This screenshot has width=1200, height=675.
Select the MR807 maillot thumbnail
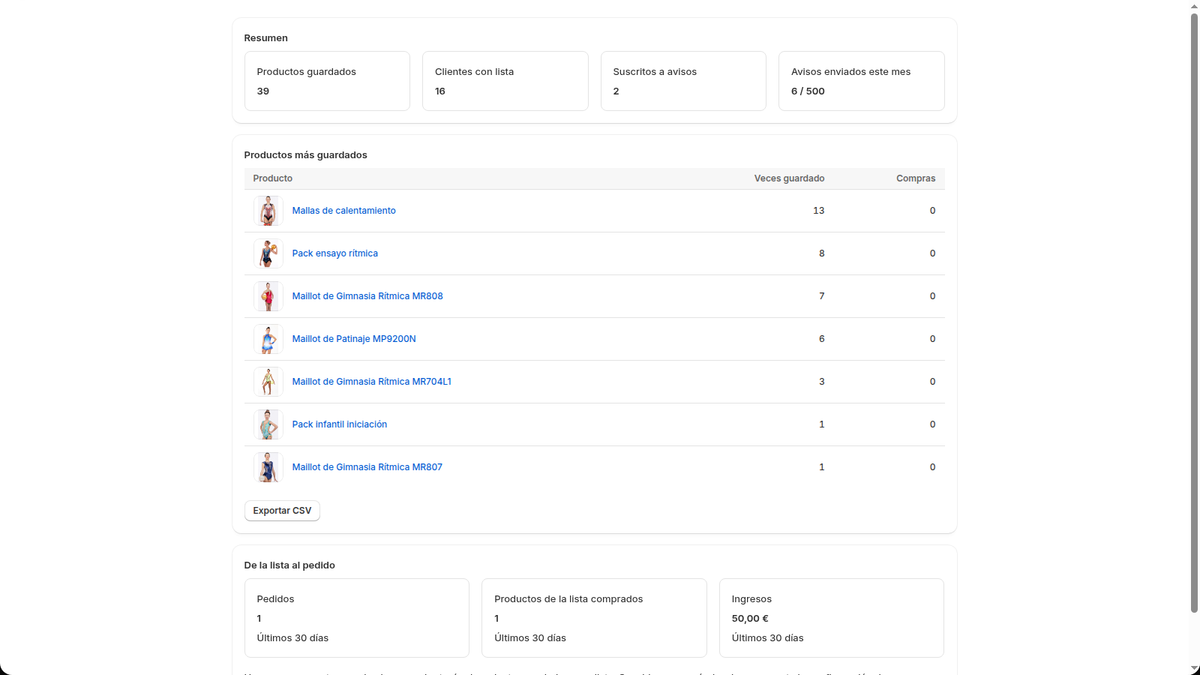tap(268, 467)
